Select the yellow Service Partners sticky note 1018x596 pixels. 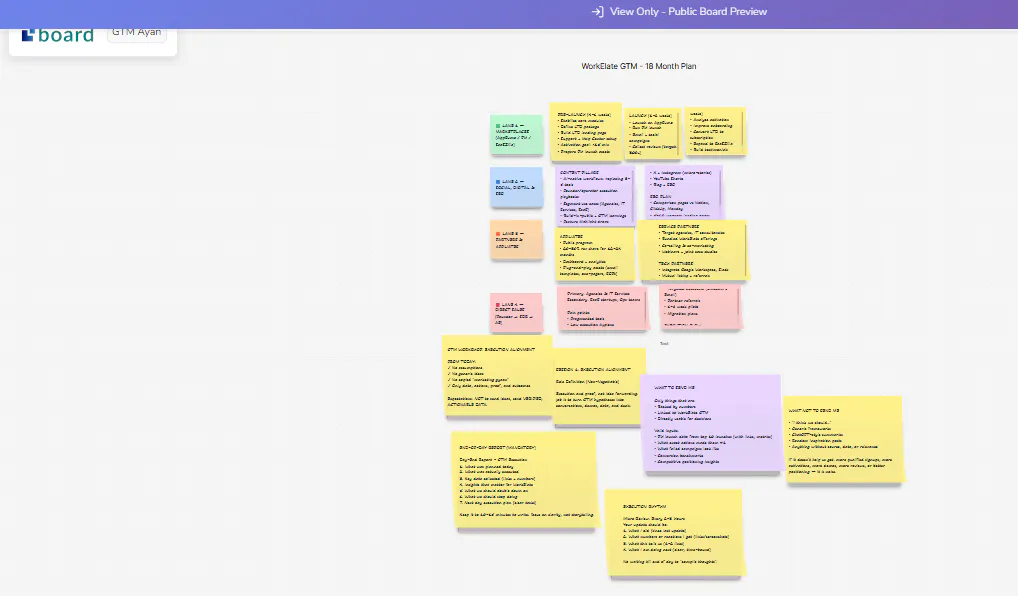(x=693, y=251)
